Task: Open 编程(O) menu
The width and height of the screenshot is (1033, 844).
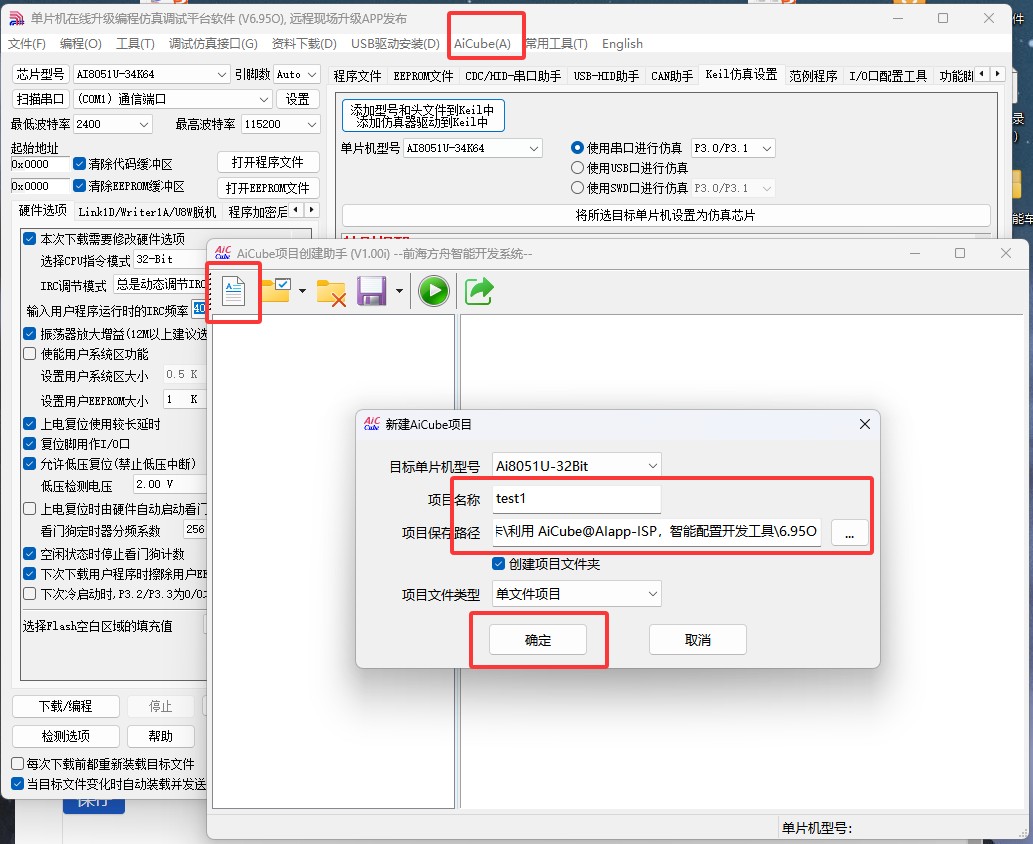Action: [x=80, y=43]
